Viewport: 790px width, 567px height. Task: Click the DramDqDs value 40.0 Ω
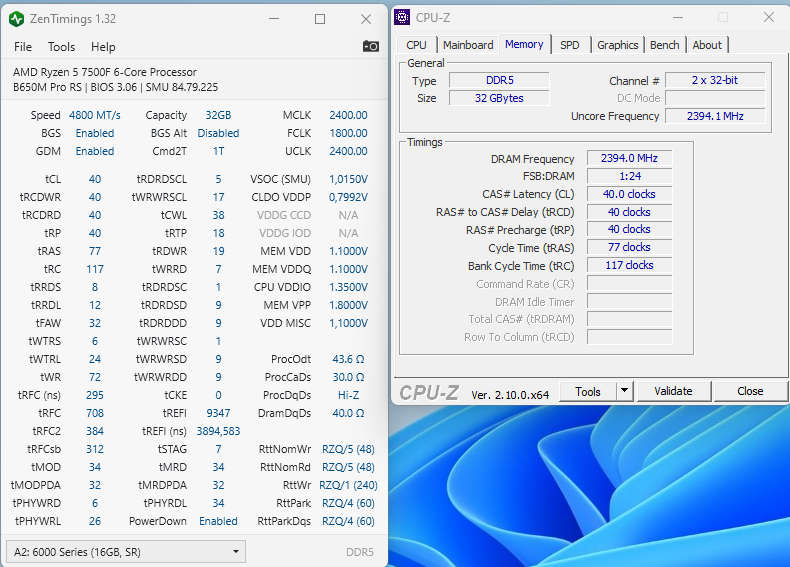point(348,413)
